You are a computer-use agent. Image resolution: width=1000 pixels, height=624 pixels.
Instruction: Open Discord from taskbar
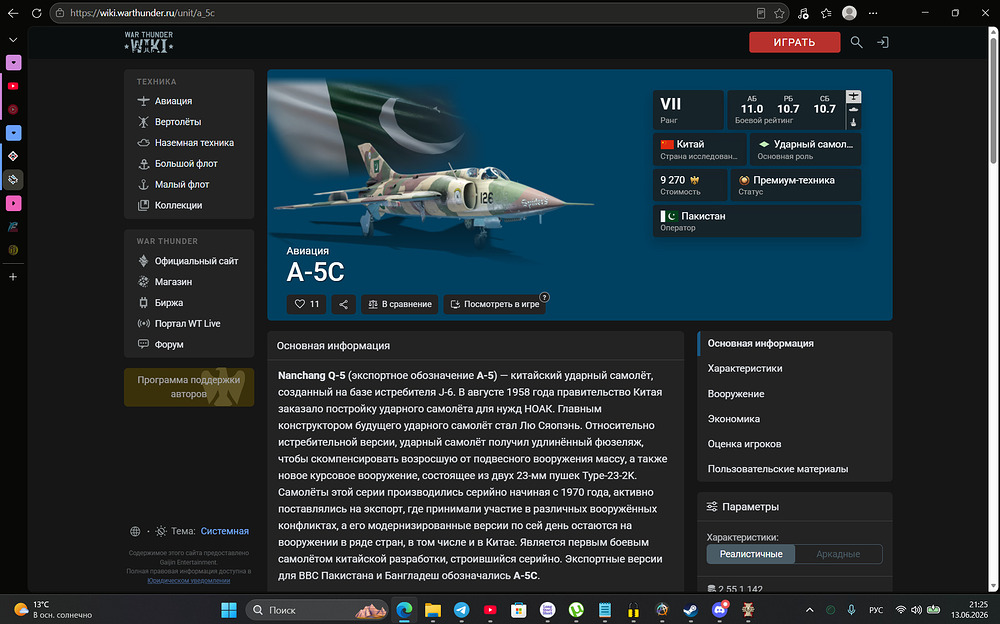719,610
